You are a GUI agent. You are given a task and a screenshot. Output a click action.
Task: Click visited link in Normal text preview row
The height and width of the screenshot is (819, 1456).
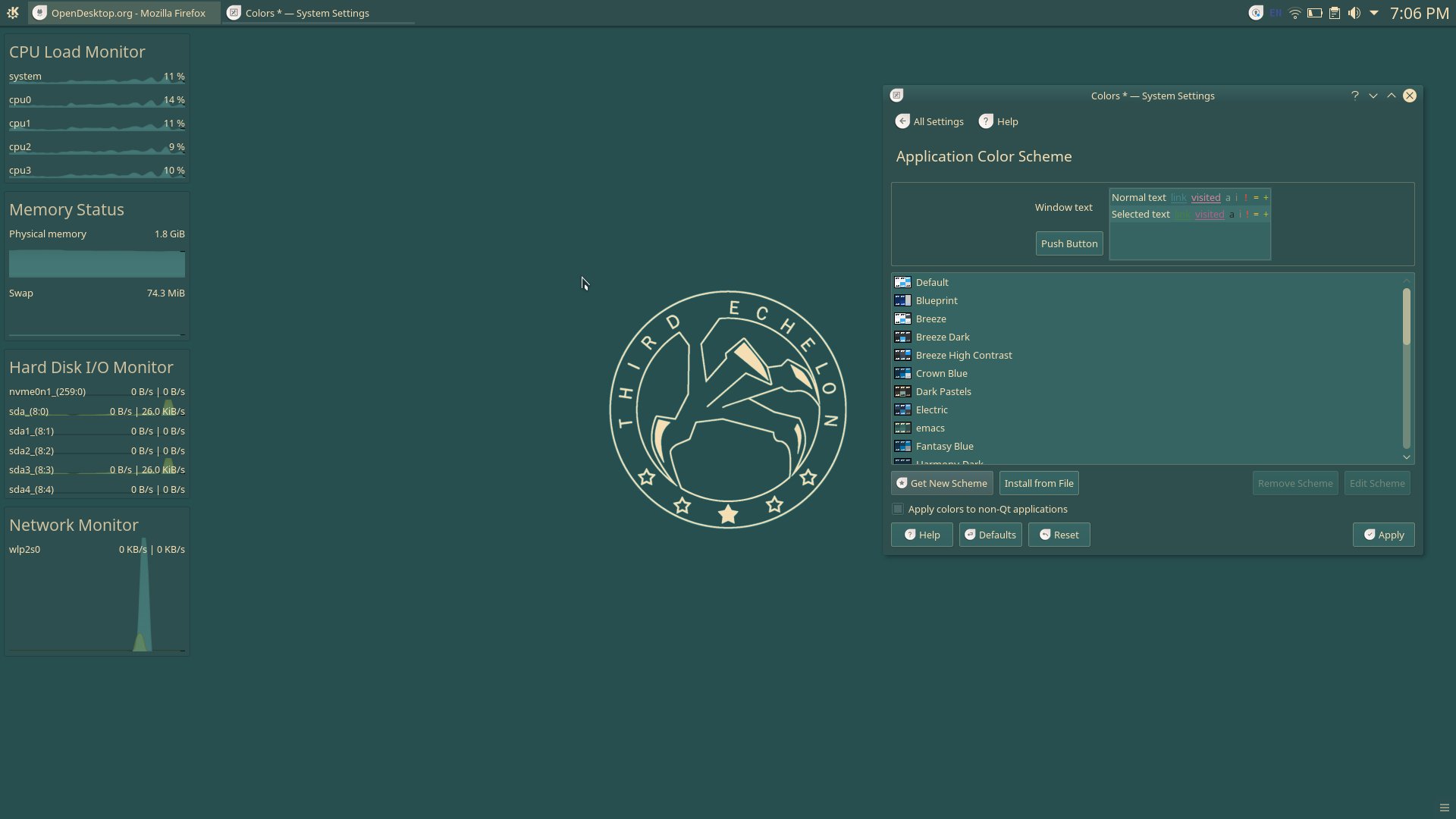coord(1206,197)
